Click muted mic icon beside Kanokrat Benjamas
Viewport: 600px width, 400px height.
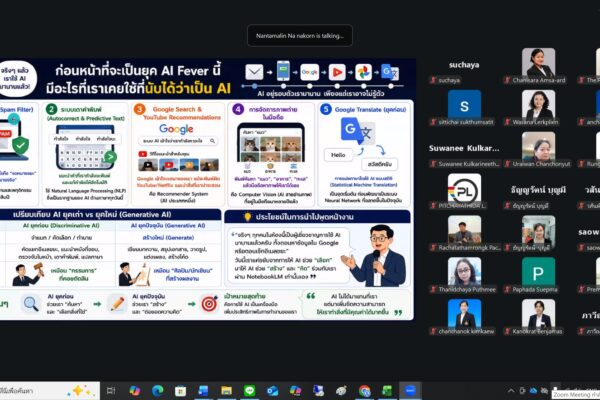[507, 331]
